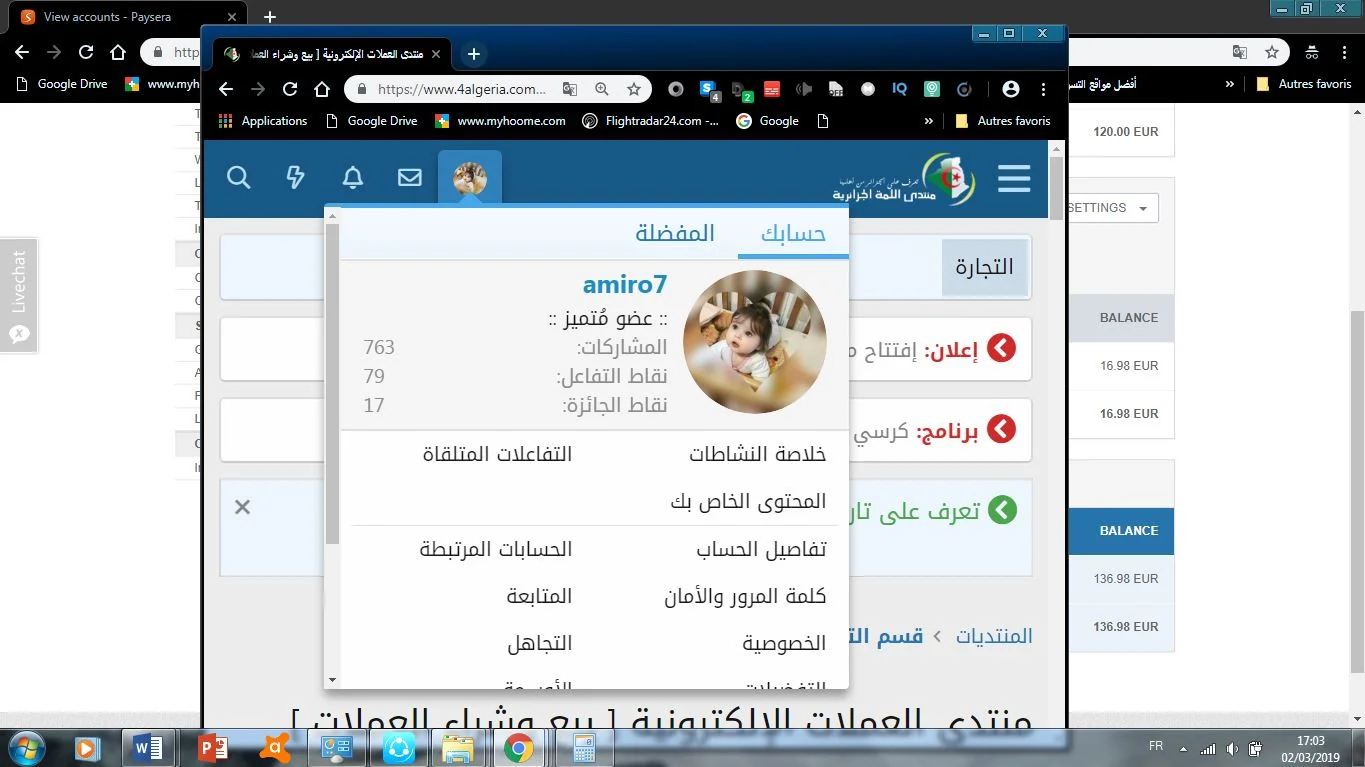Open Chrome from the Windows taskbar
Viewport: 1365px width, 767px height.
click(x=517, y=747)
